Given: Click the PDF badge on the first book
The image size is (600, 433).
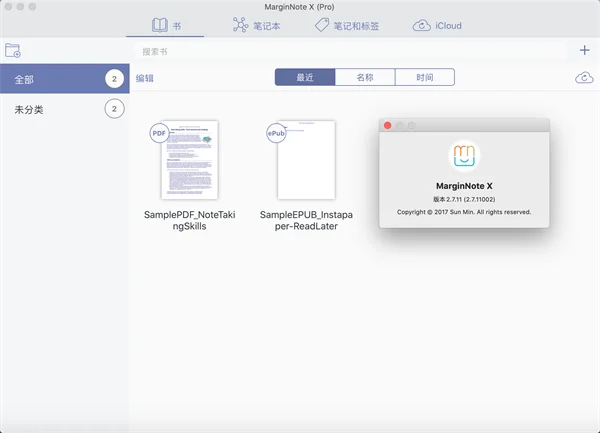Looking at the screenshot, I should pyautogui.click(x=159, y=133).
